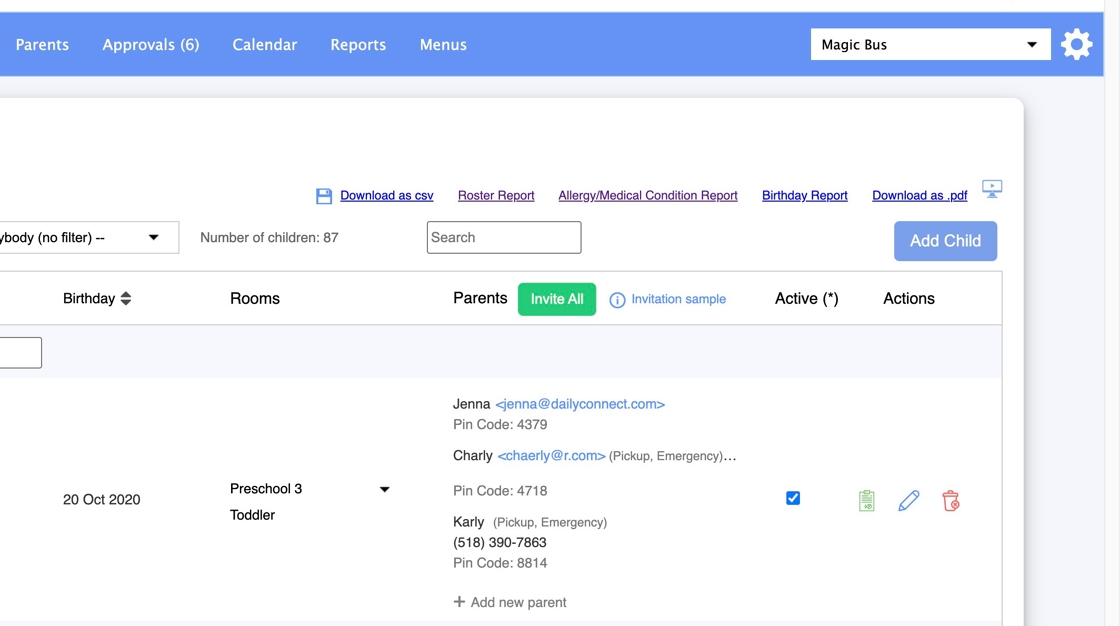Screen dimensions: 1120x626
Task: Open Menus page
Action: [443, 44]
